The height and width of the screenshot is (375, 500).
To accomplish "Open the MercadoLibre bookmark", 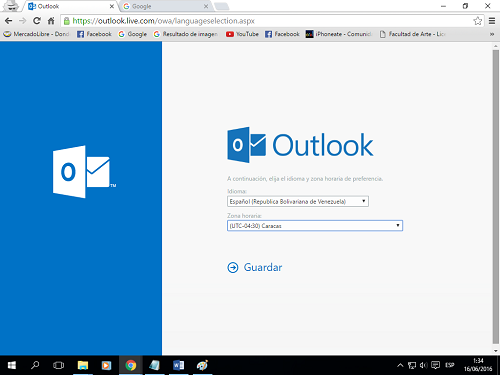I will (36, 34).
